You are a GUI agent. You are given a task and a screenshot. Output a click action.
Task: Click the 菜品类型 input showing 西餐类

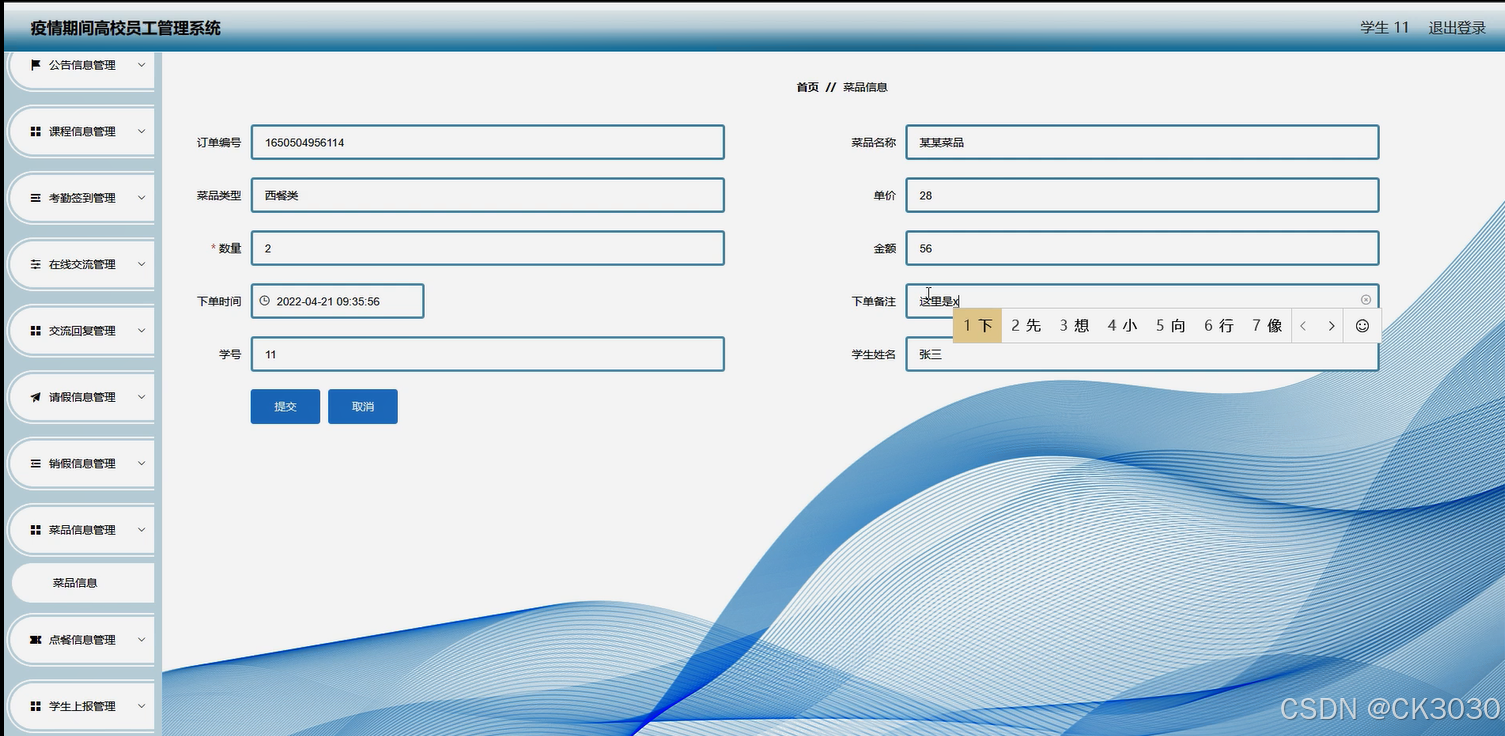coord(488,195)
